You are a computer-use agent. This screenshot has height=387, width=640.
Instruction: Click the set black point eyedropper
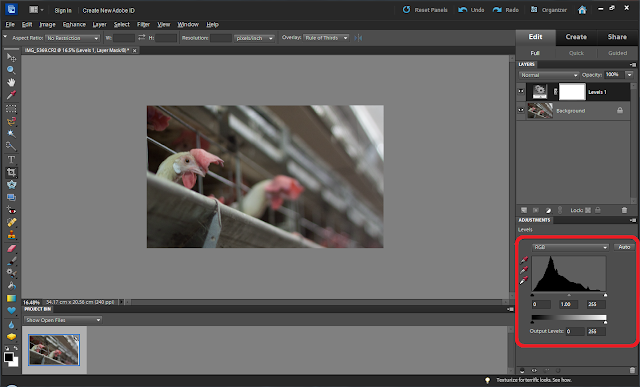coord(524,260)
